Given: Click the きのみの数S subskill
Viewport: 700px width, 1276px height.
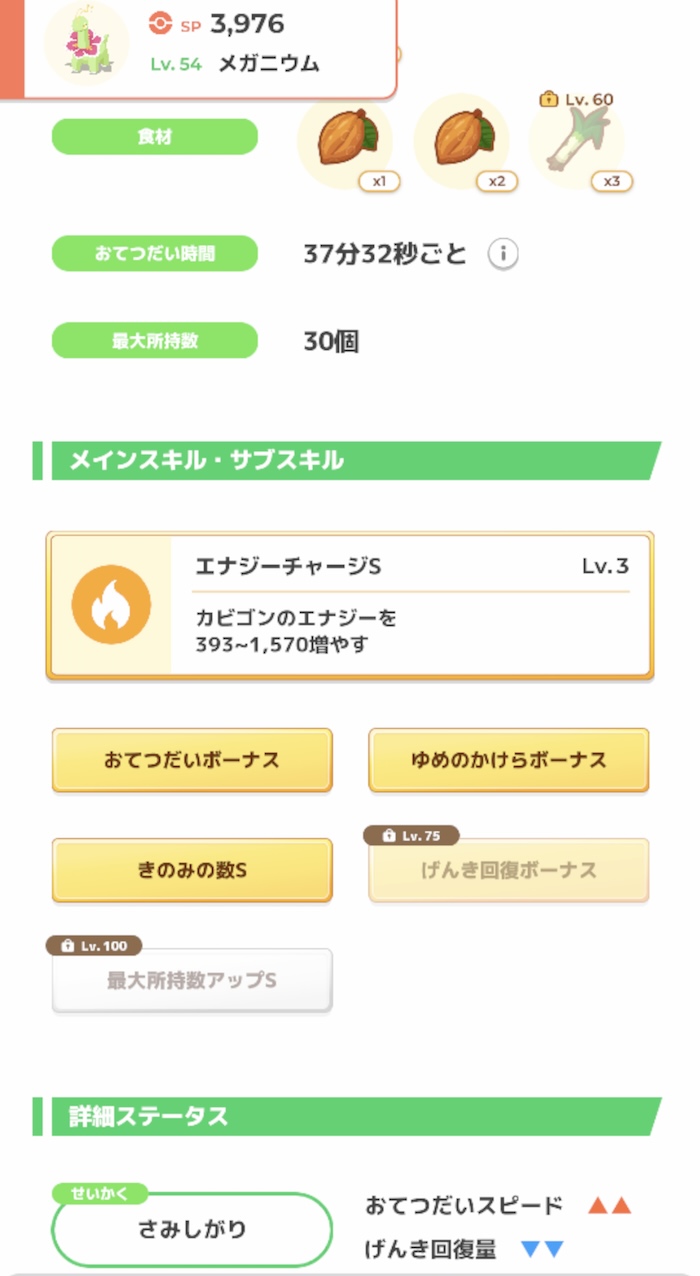Looking at the screenshot, I should point(191,870).
